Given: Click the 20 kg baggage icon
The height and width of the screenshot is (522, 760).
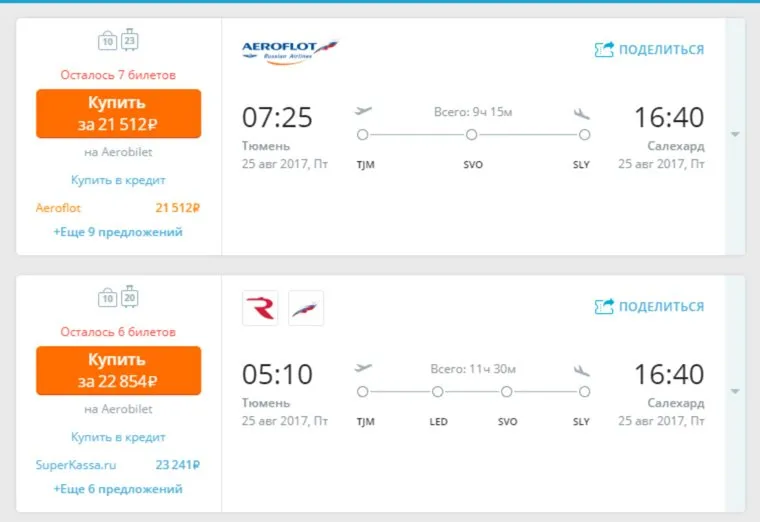Looking at the screenshot, I should click(x=130, y=297).
